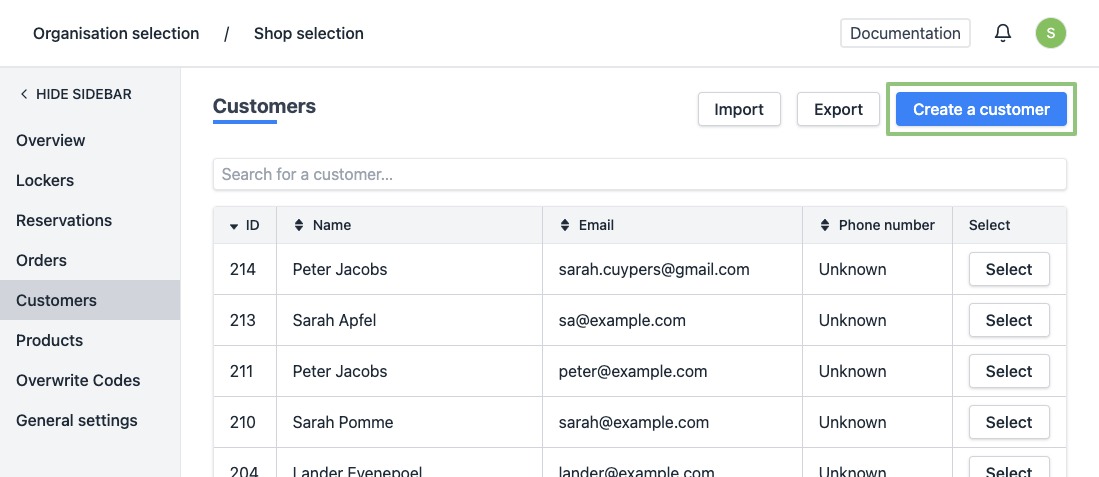Open the Lockers sidebar section
This screenshot has height=477, width=1099.
pyautogui.click(x=45, y=180)
